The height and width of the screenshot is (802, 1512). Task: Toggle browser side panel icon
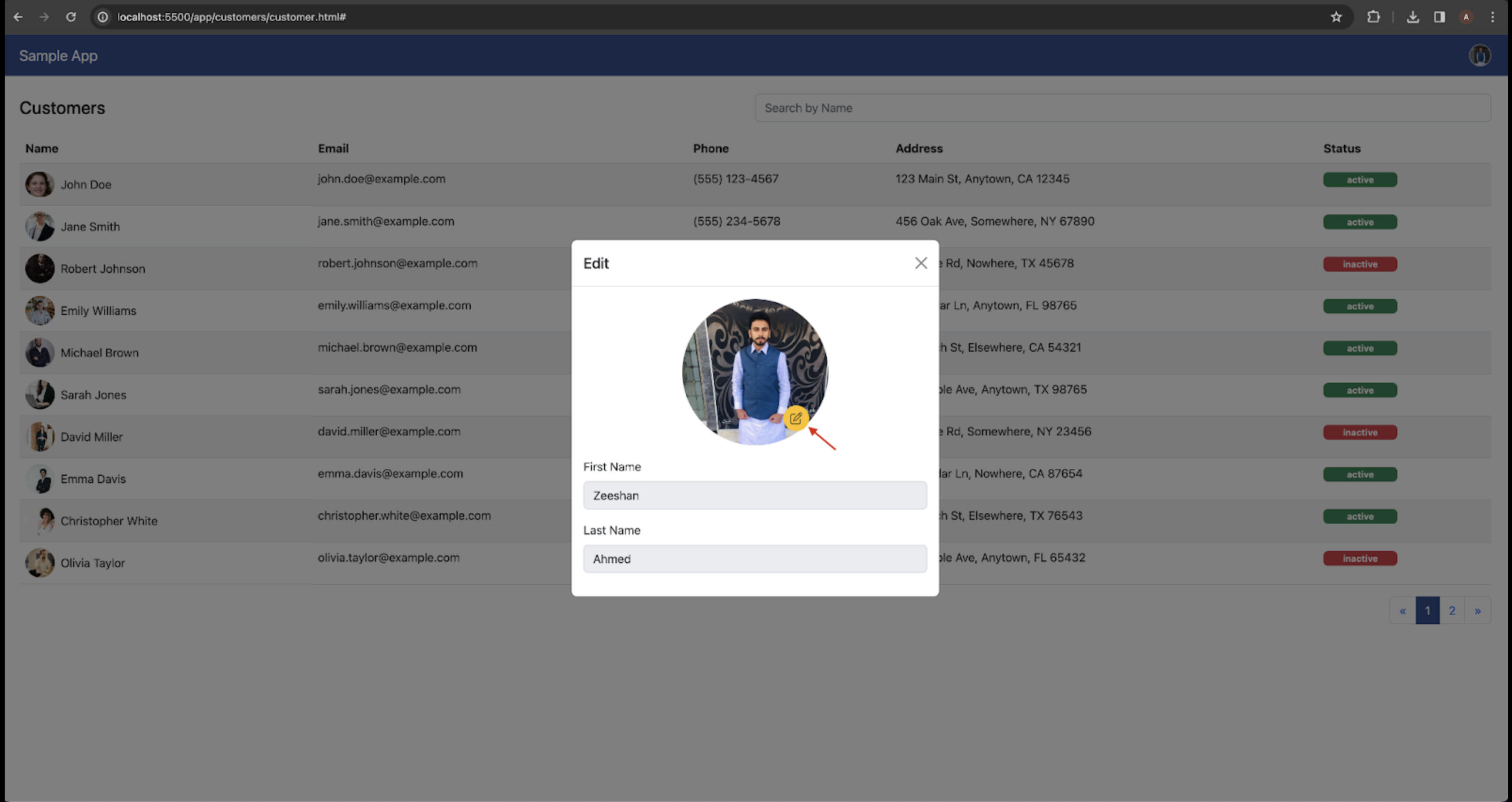click(1439, 17)
